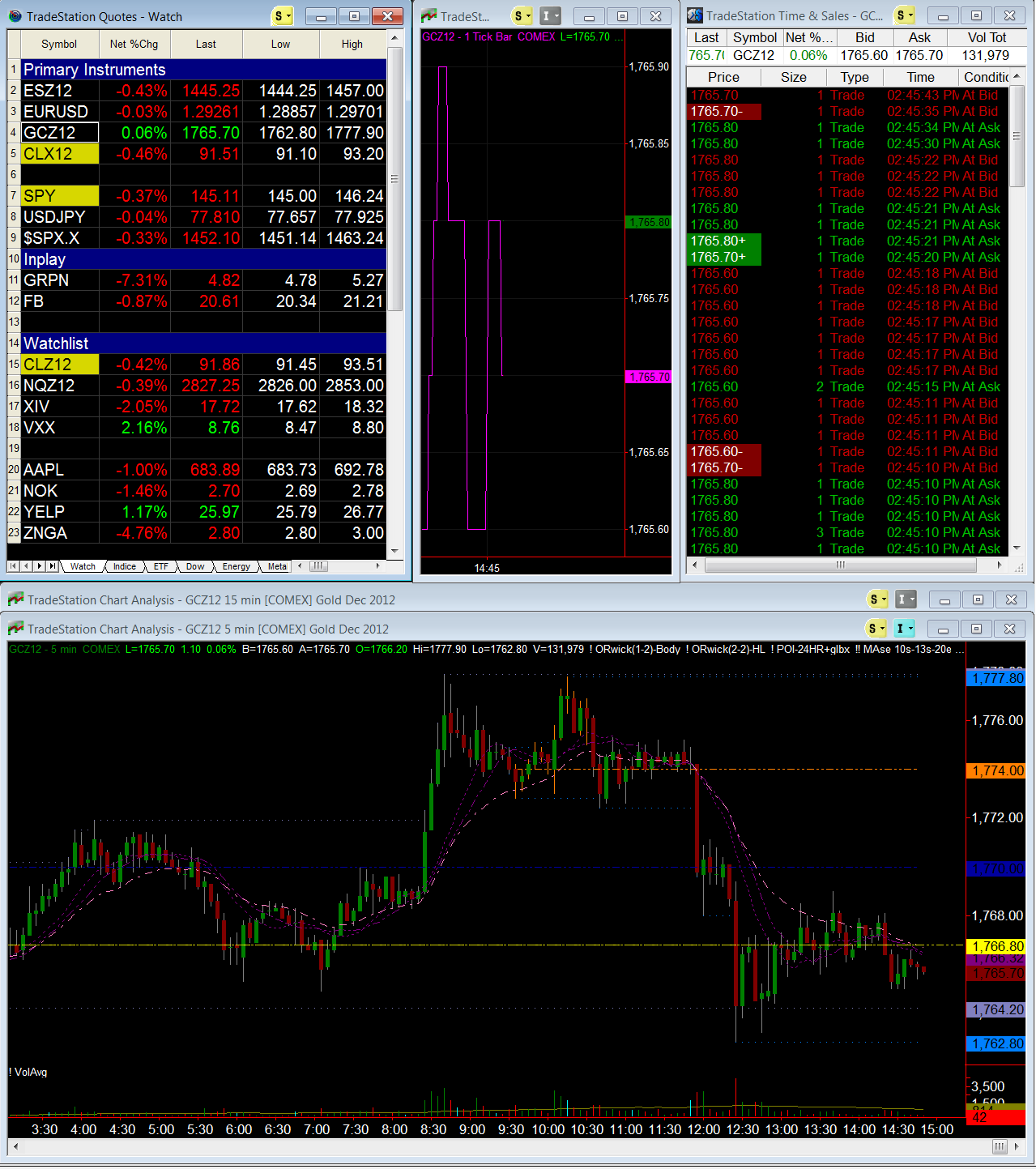Maximize the Tick Bar chart window

(x=622, y=16)
